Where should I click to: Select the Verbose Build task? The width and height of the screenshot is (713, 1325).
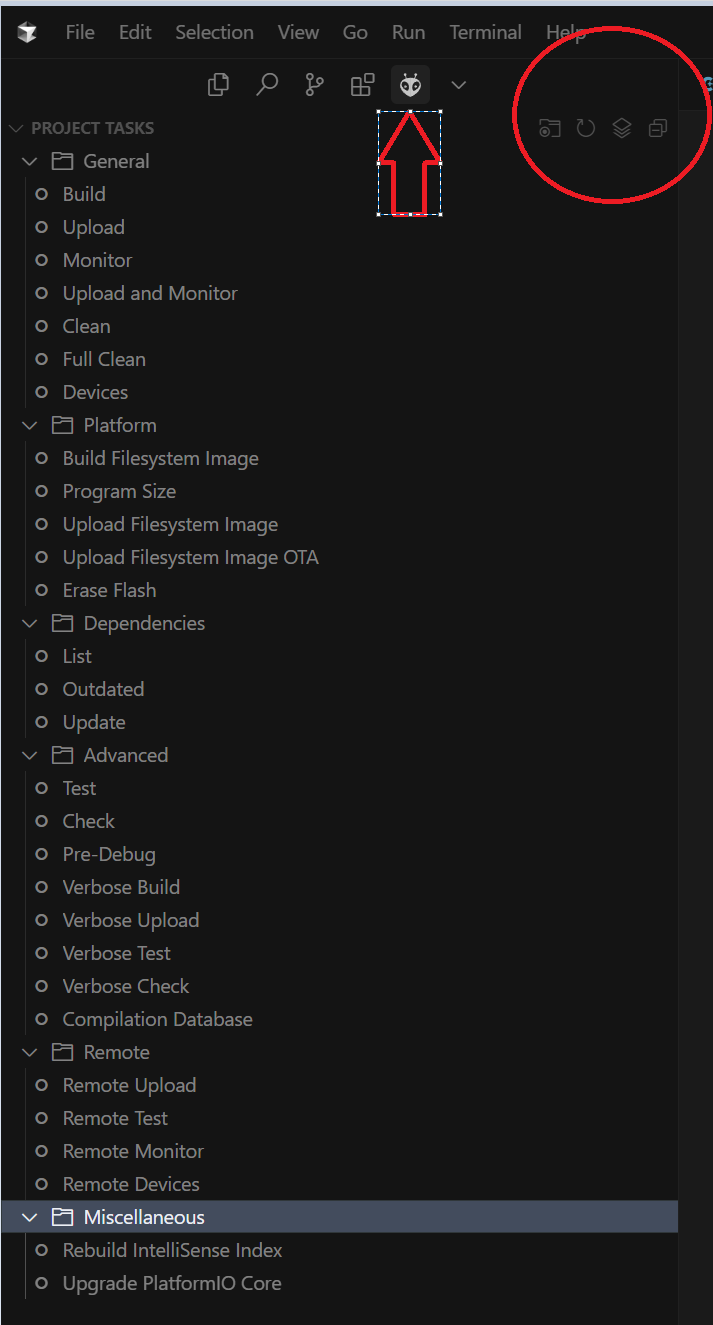[x=121, y=887]
